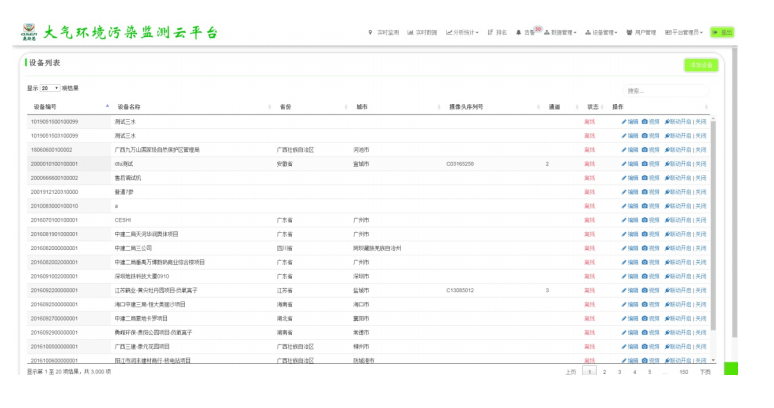This screenshot has height=408, width=774.
Task: Expand the 设备管理 navigation menu
Action: (601, 32)
